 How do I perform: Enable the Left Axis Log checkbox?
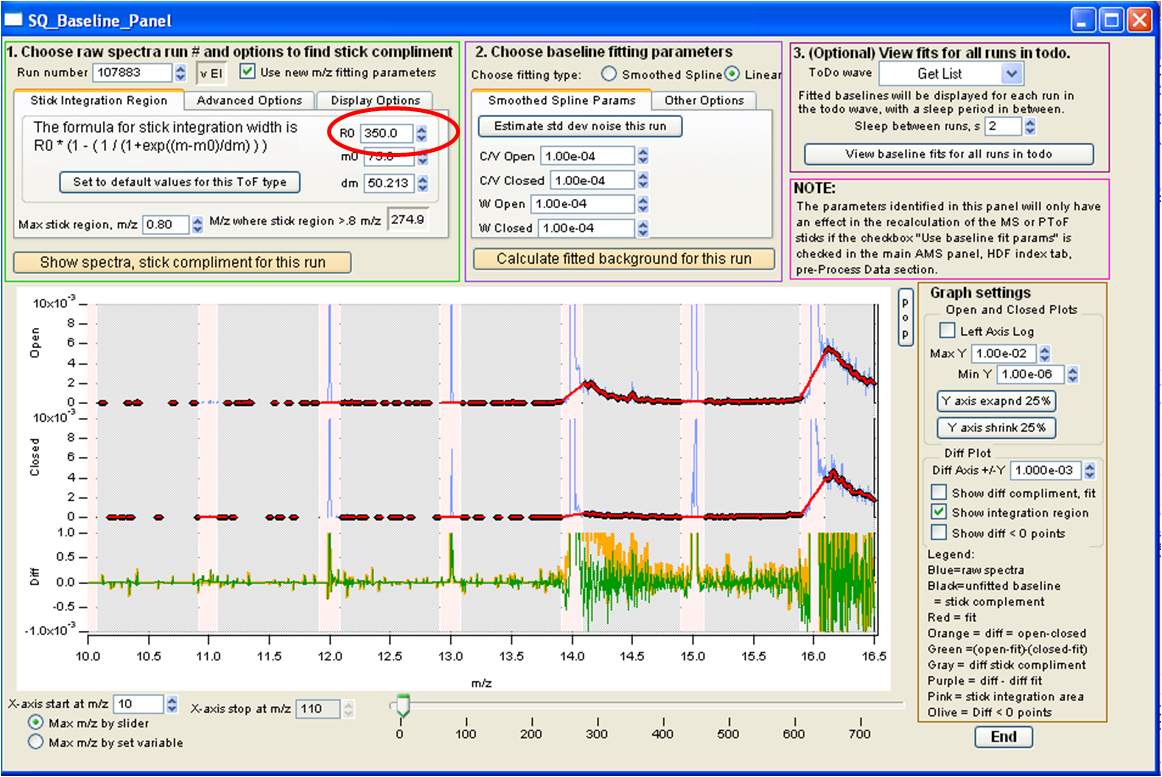947,331
